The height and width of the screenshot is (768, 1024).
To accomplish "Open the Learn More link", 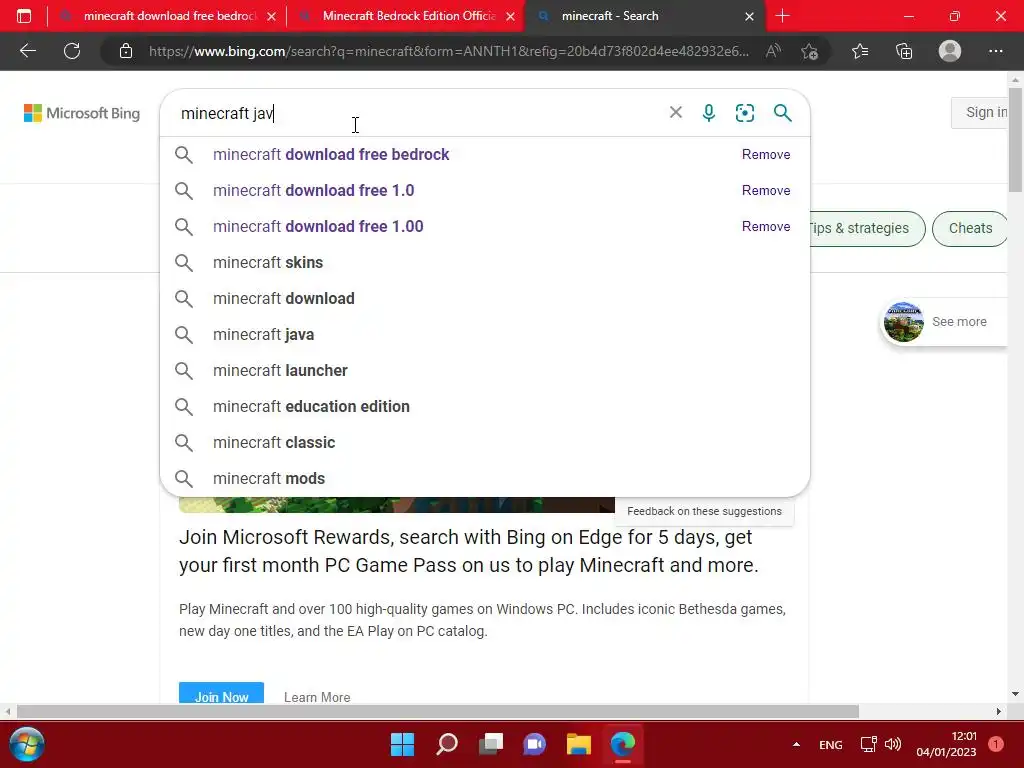I will point(317,697).
